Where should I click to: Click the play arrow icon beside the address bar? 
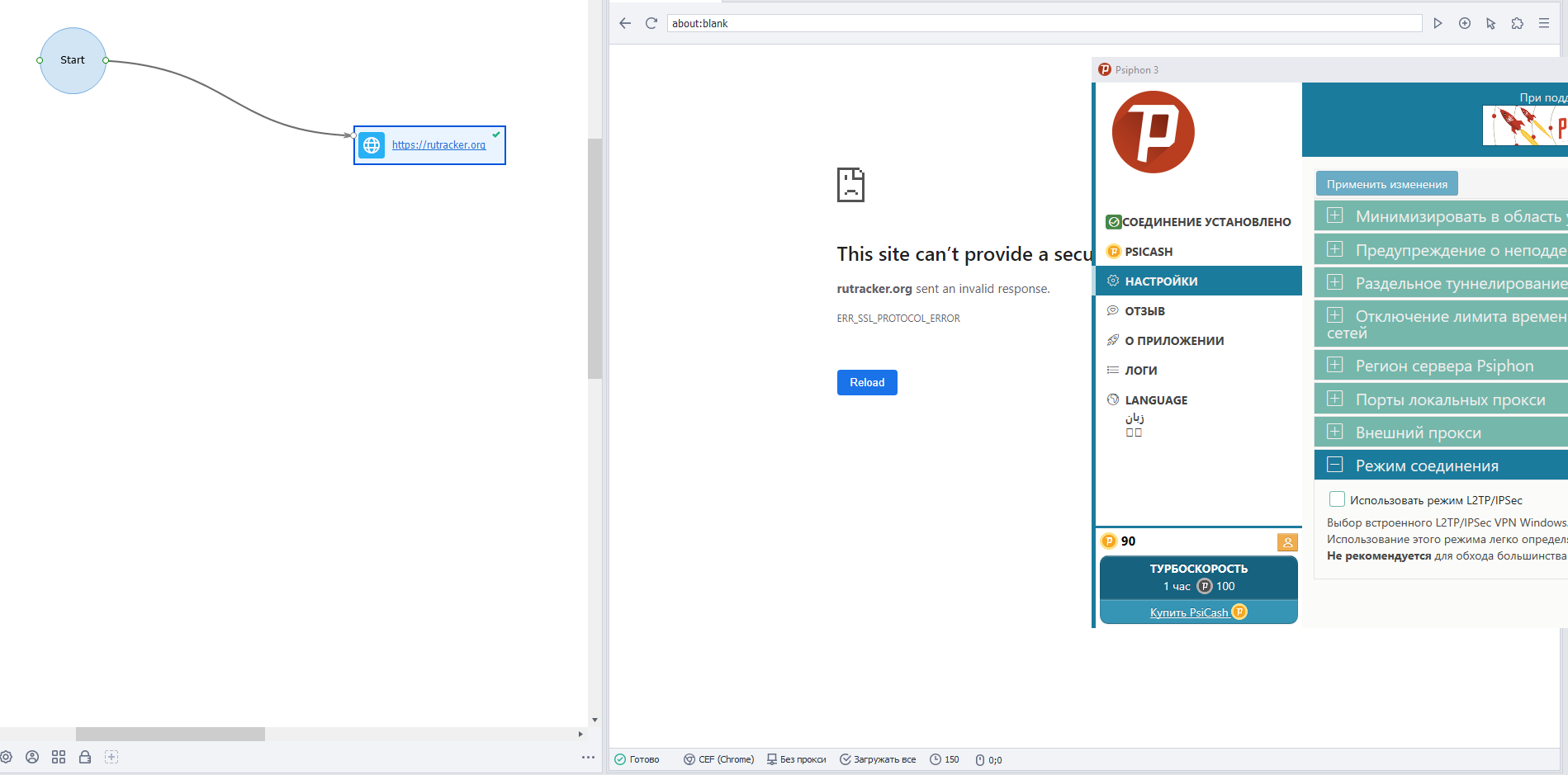pyautogui.click(x=1438, y=23)
